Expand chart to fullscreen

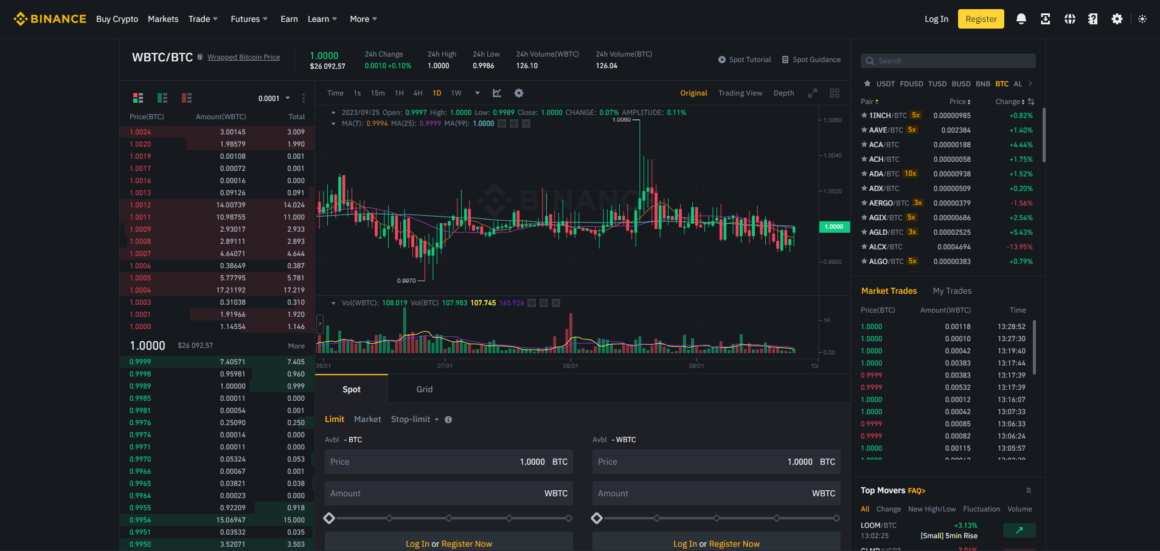coord(812,93)
